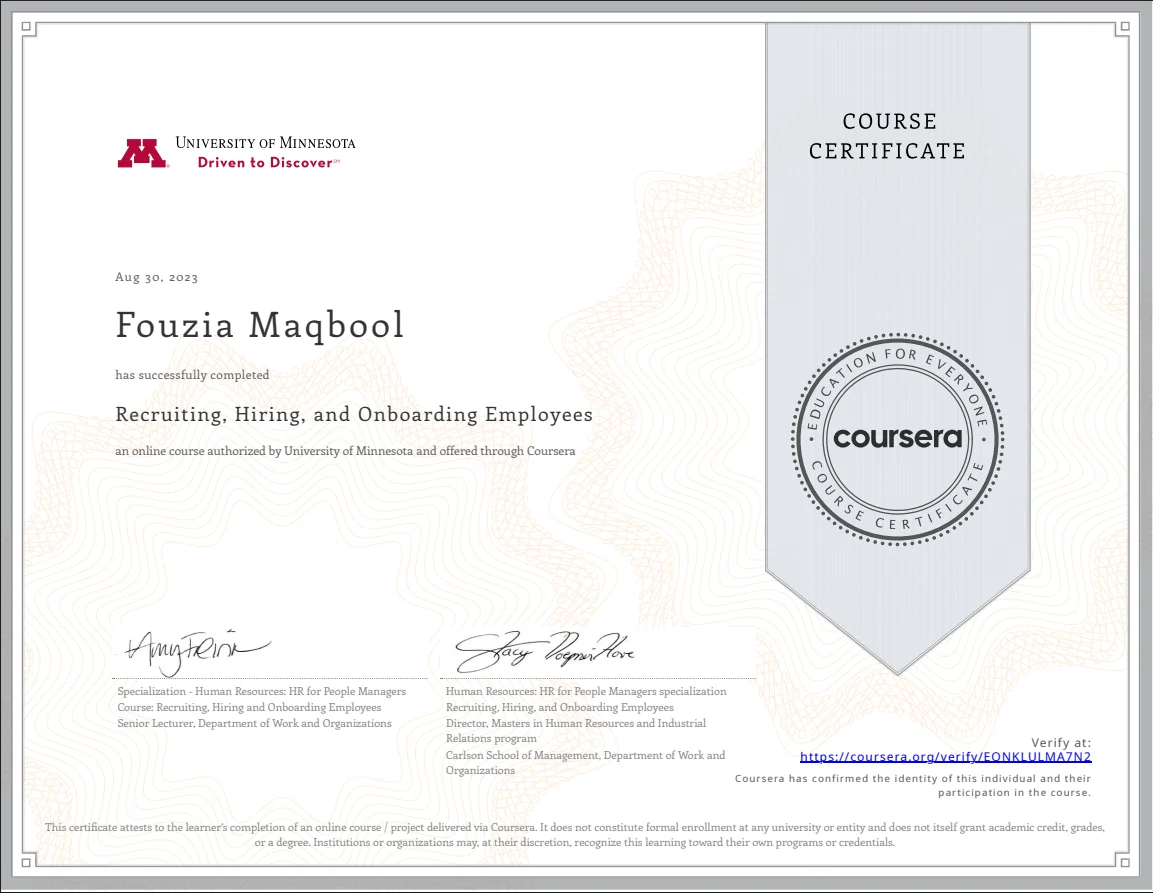Click the name 'Fouzia Maqbool'
The height and width of the screenshot is (893, 1153).
tap(260, 325)
